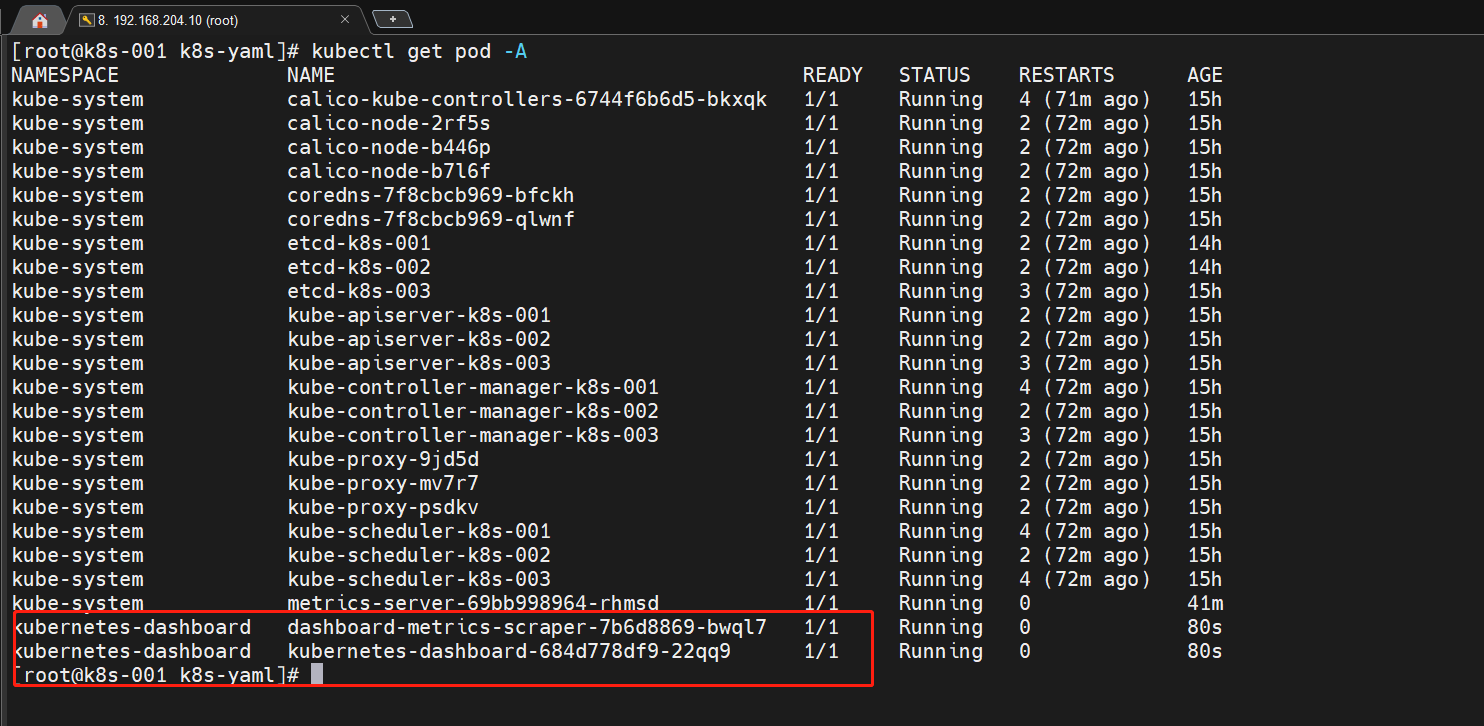Click pod name kube-scheduler-k8s-002
The width and height of the screenshot is (1484, 726).
pyautogui.click(x=419, y=555)
